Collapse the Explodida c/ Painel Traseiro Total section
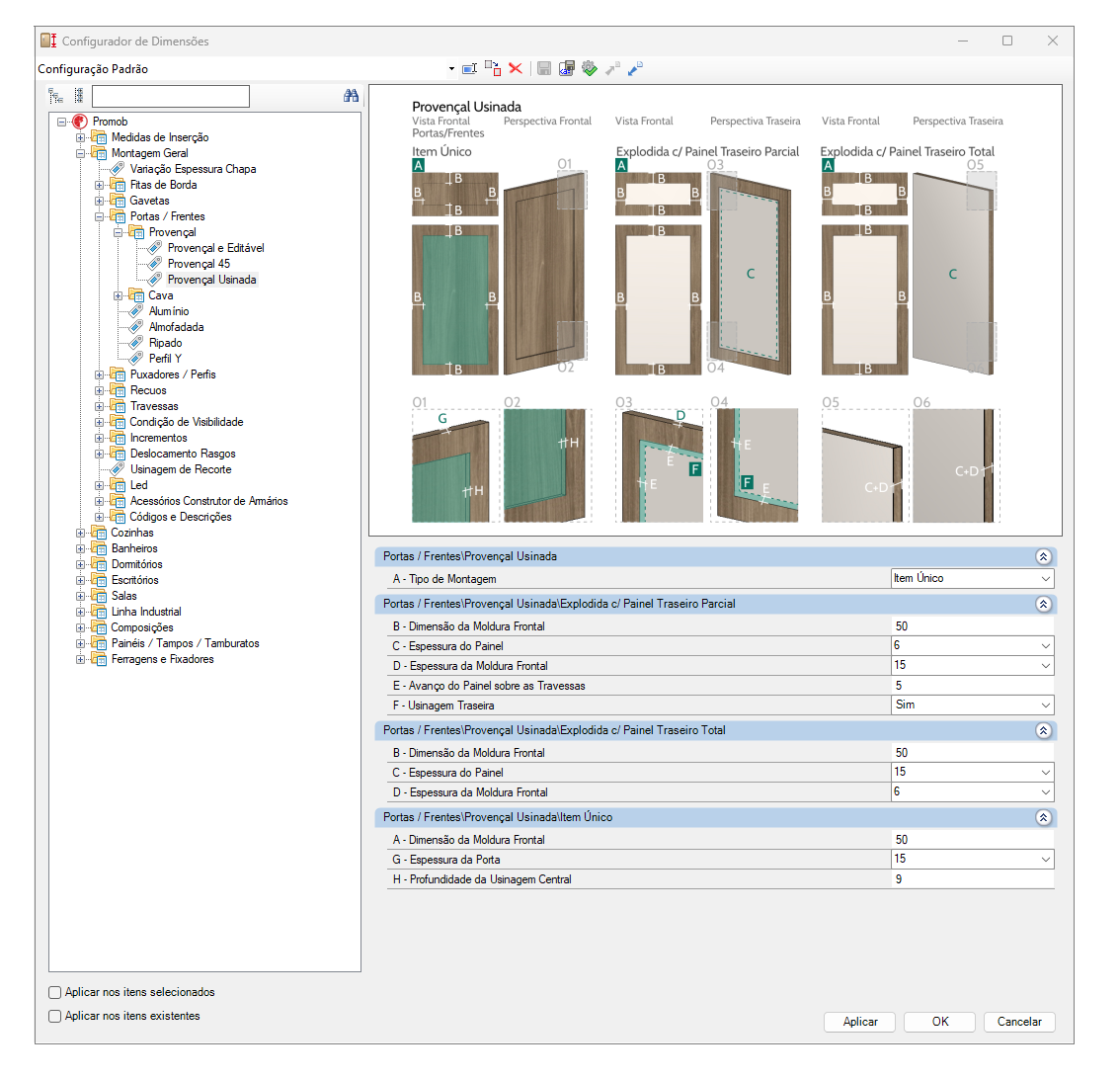The width and height of the screenshot is (1120, 1079). click(1044, 730)
